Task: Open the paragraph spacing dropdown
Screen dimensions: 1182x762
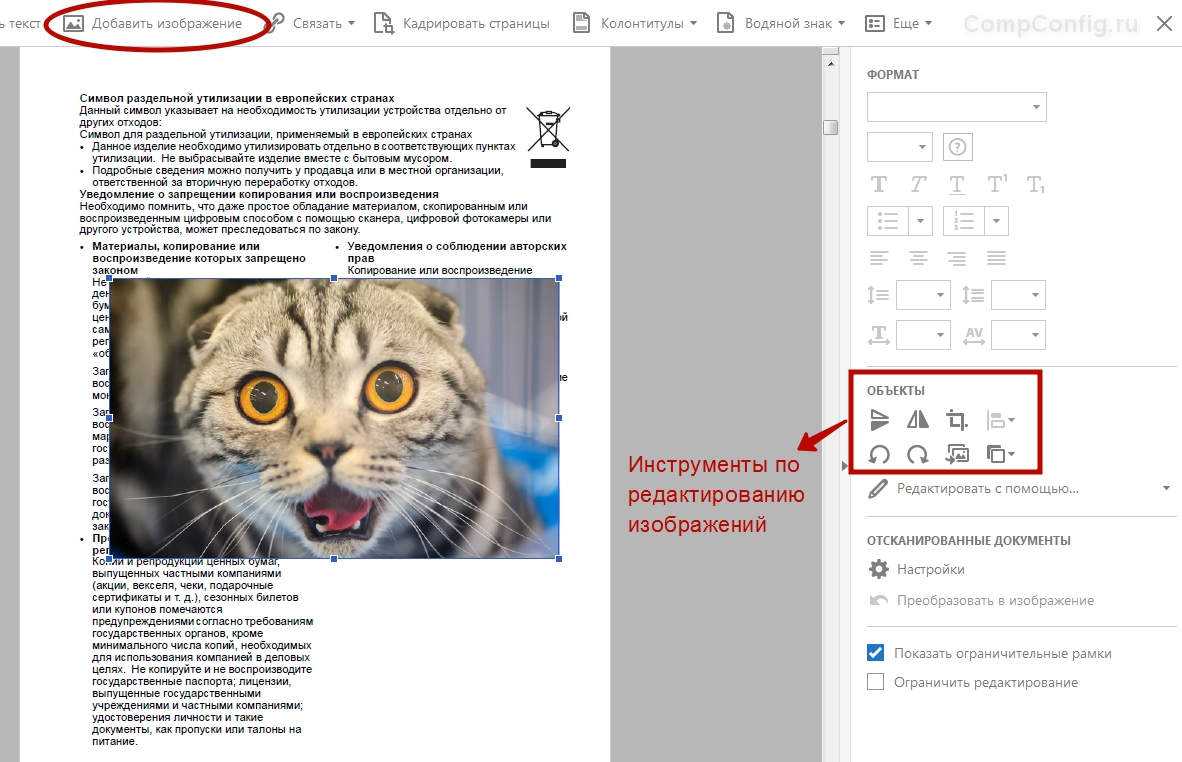Action: (1018, 295)
